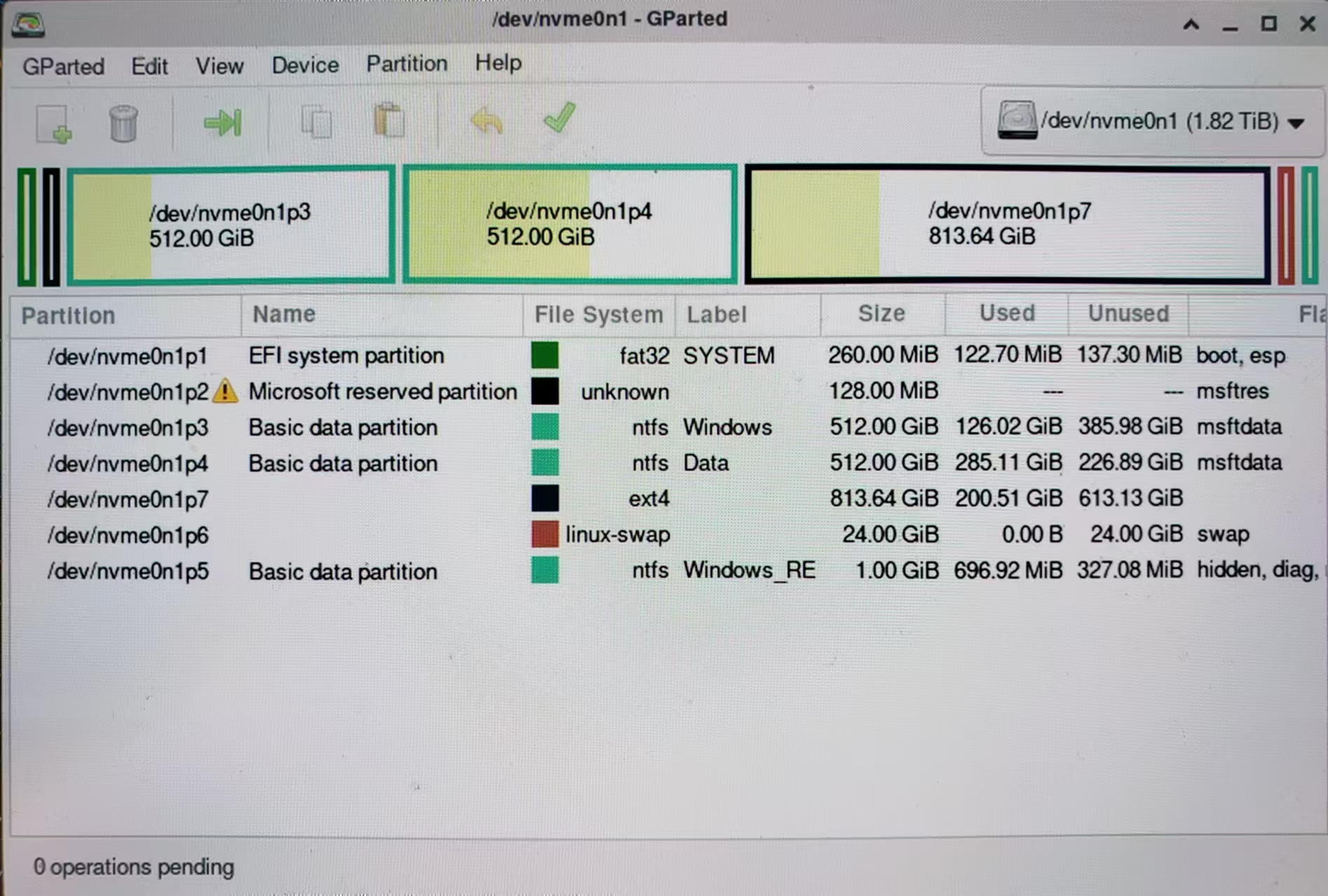This screenshot has width=1328, height=896.
Task: Select nvme0n1p3 block in disk map
Action: (231, 225)
